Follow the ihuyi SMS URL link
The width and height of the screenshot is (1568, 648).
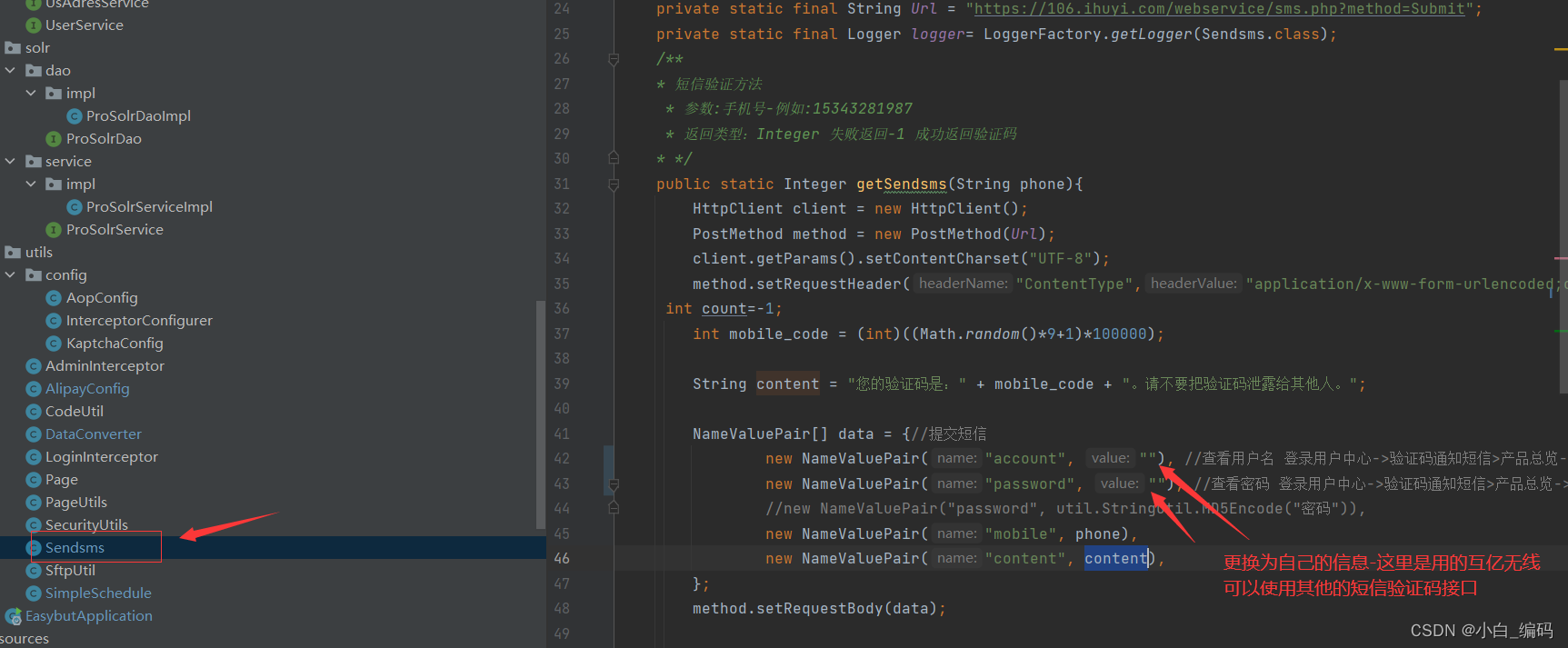point(1220,8)
